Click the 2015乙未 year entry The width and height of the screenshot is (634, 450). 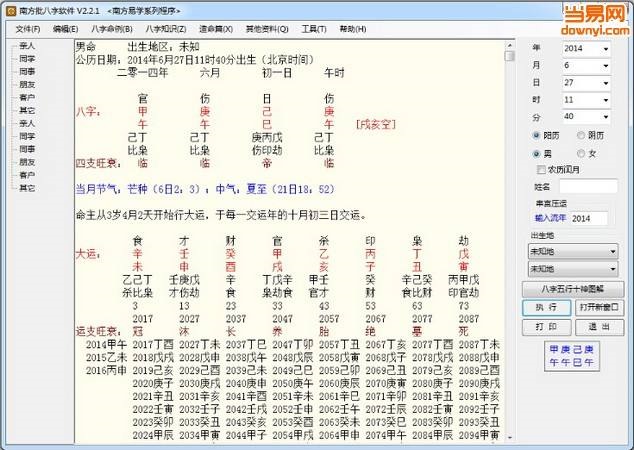click(106, 358)
